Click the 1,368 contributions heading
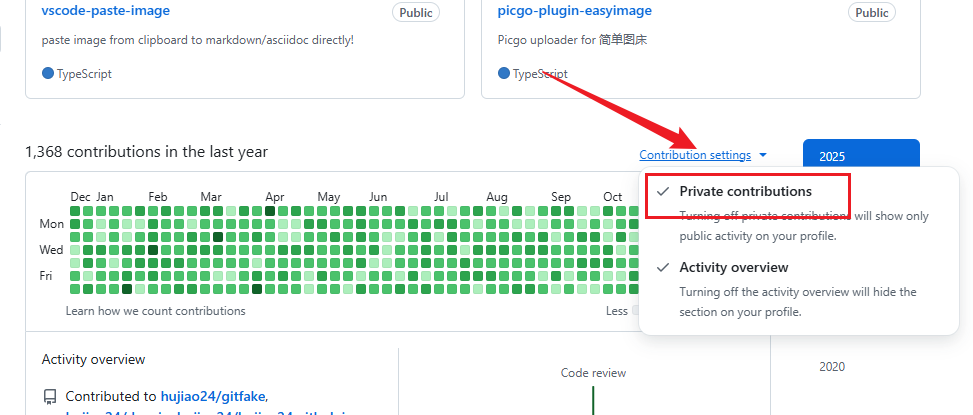The height and width of the screenshot is (415, 973). pos(146,152)
